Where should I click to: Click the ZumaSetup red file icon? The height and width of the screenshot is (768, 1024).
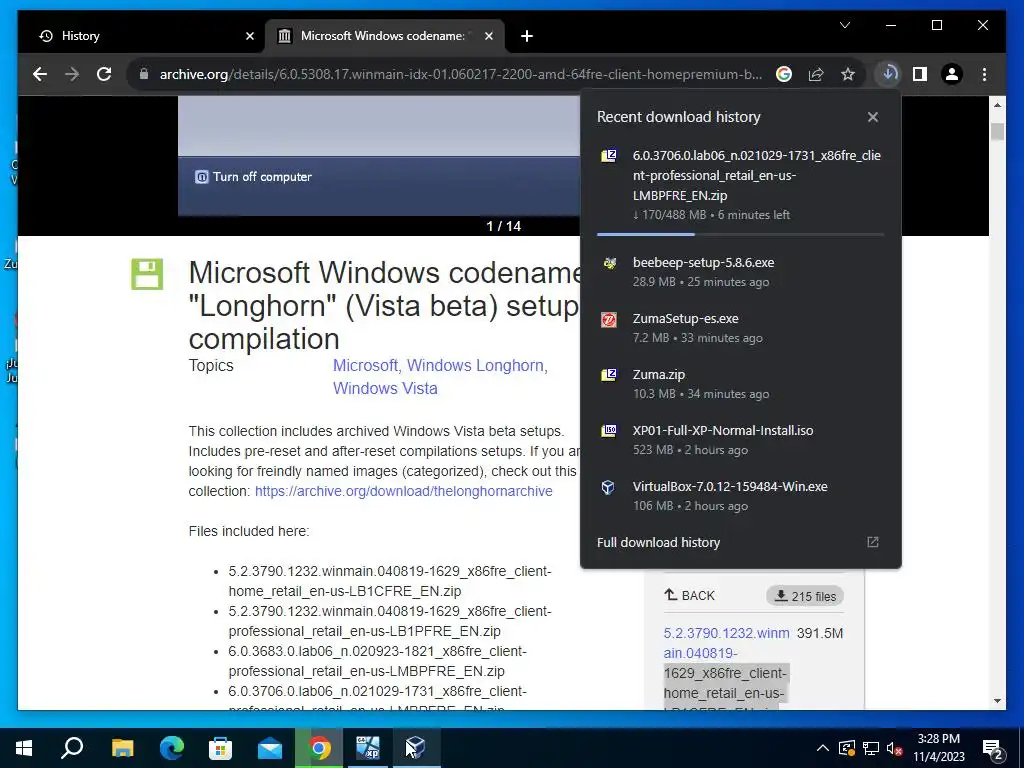point(609,319)
